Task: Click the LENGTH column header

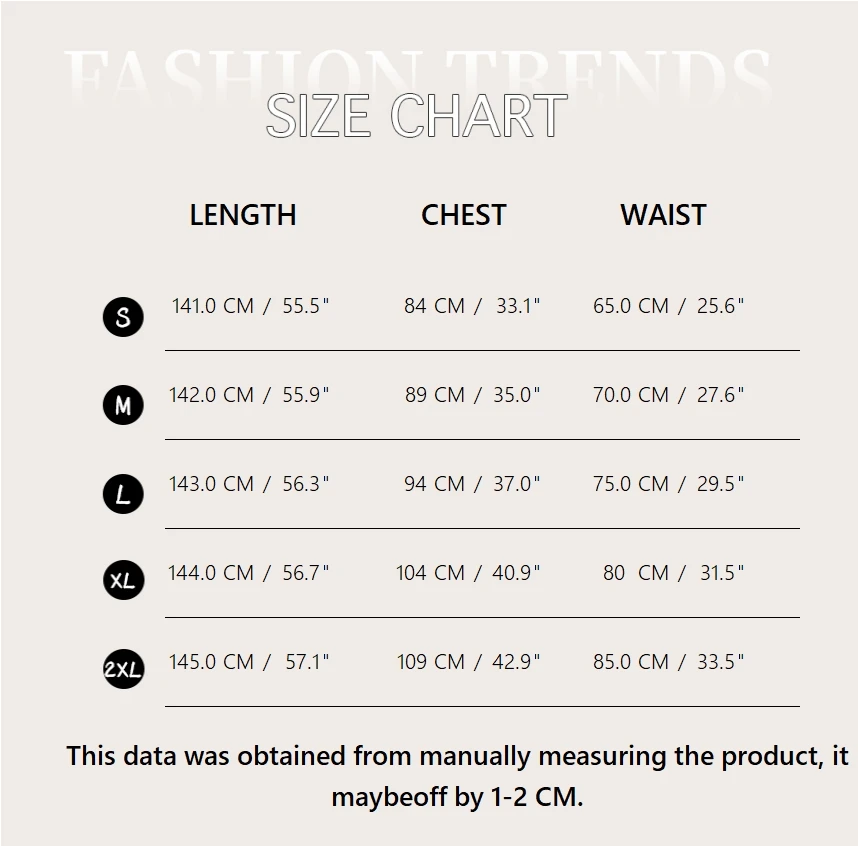Action: click(243, 215)
